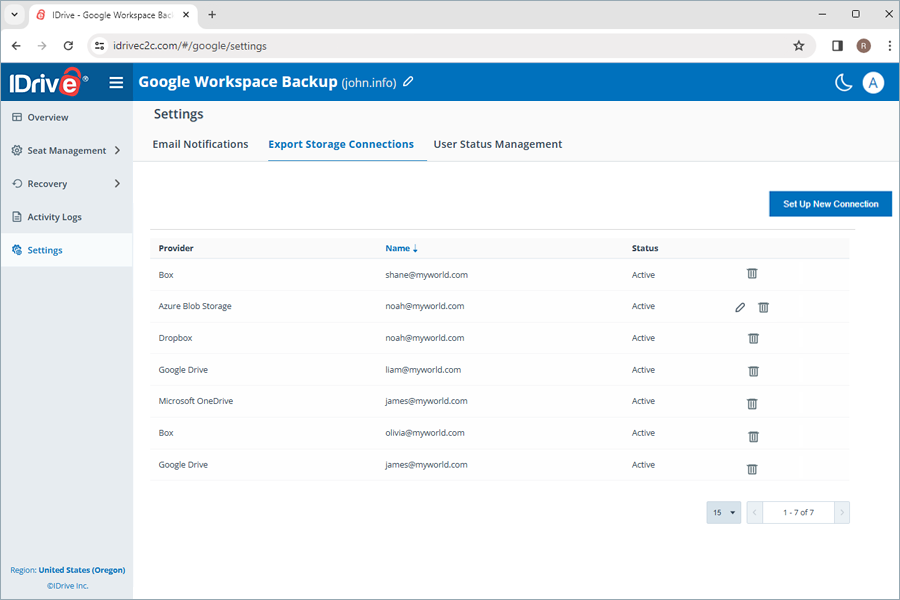
Task: Delete the Dropbox connection for noah@myworld.com
Action: [752, 339]
